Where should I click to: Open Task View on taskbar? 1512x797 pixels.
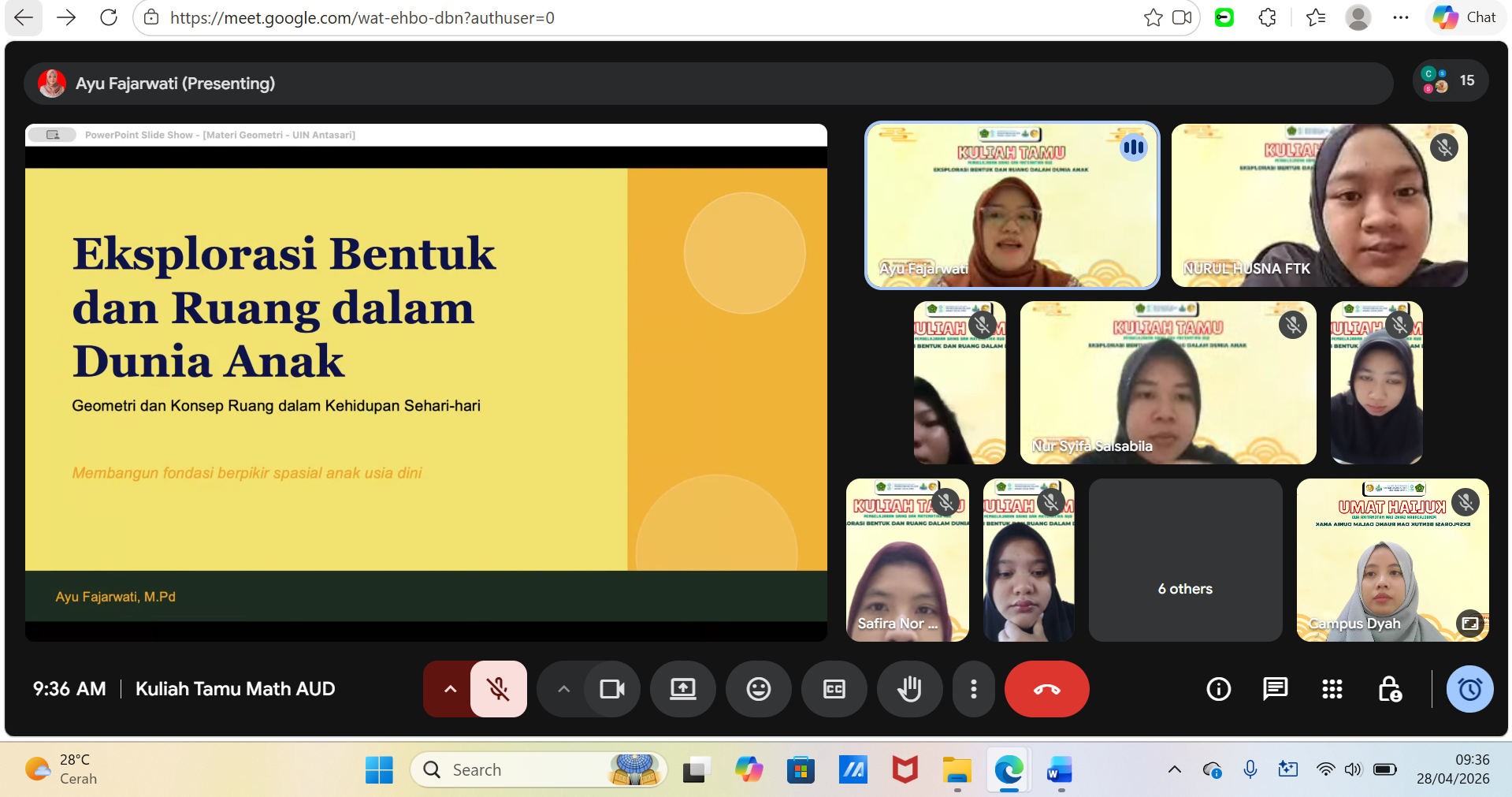click(x=696, y=769)
